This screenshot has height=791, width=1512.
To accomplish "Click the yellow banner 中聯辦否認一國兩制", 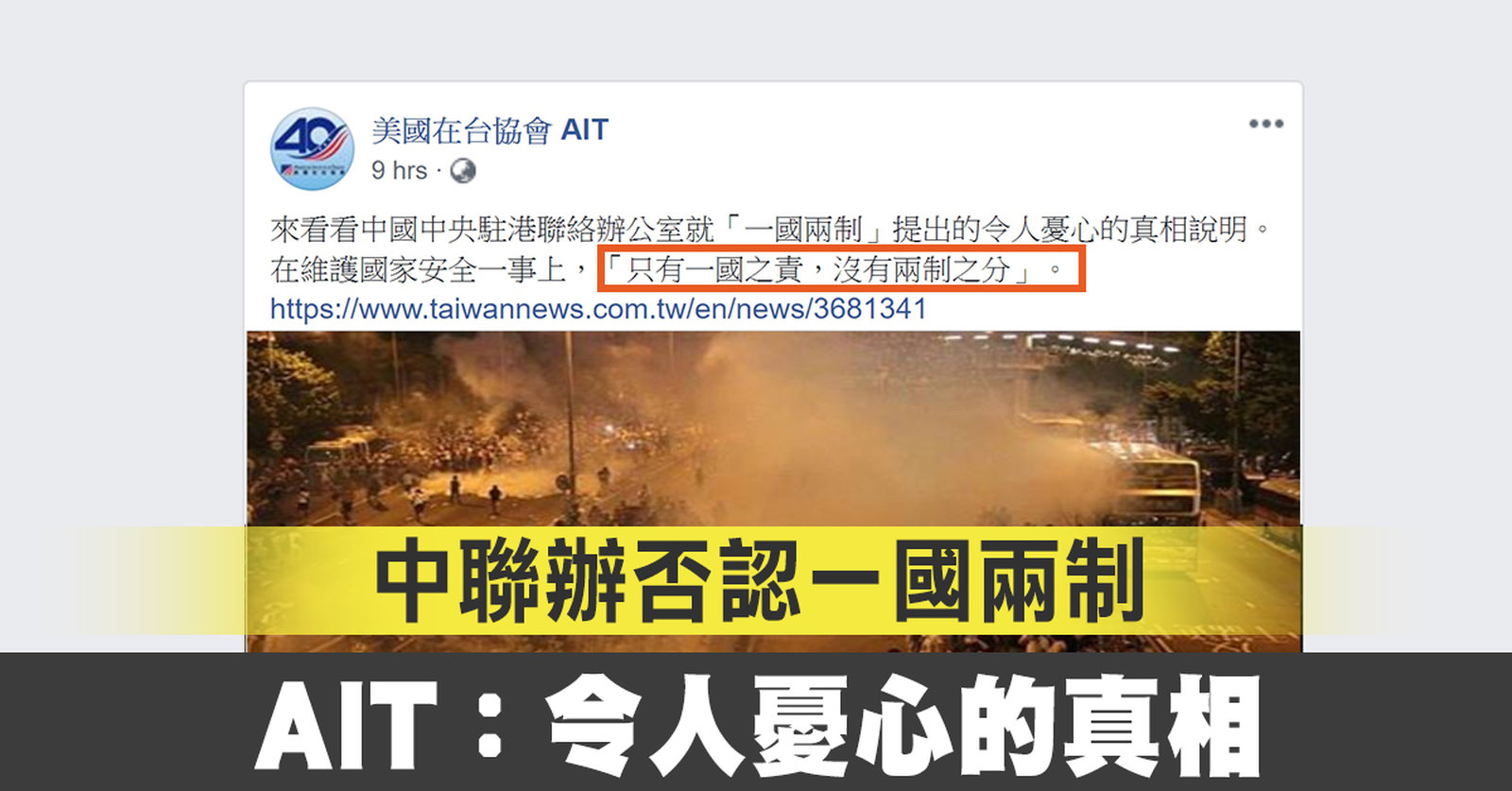I will 760,581.
